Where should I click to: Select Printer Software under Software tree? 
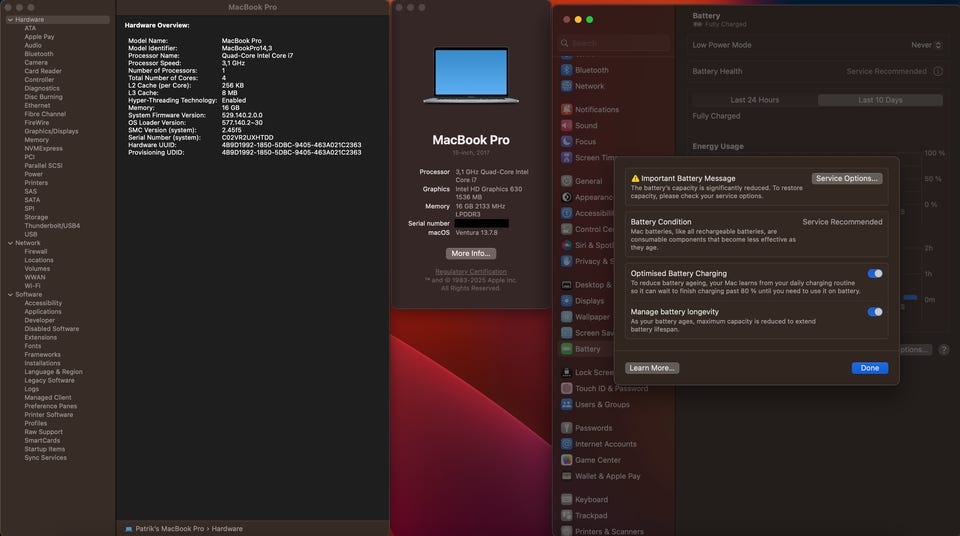(49, 415)
